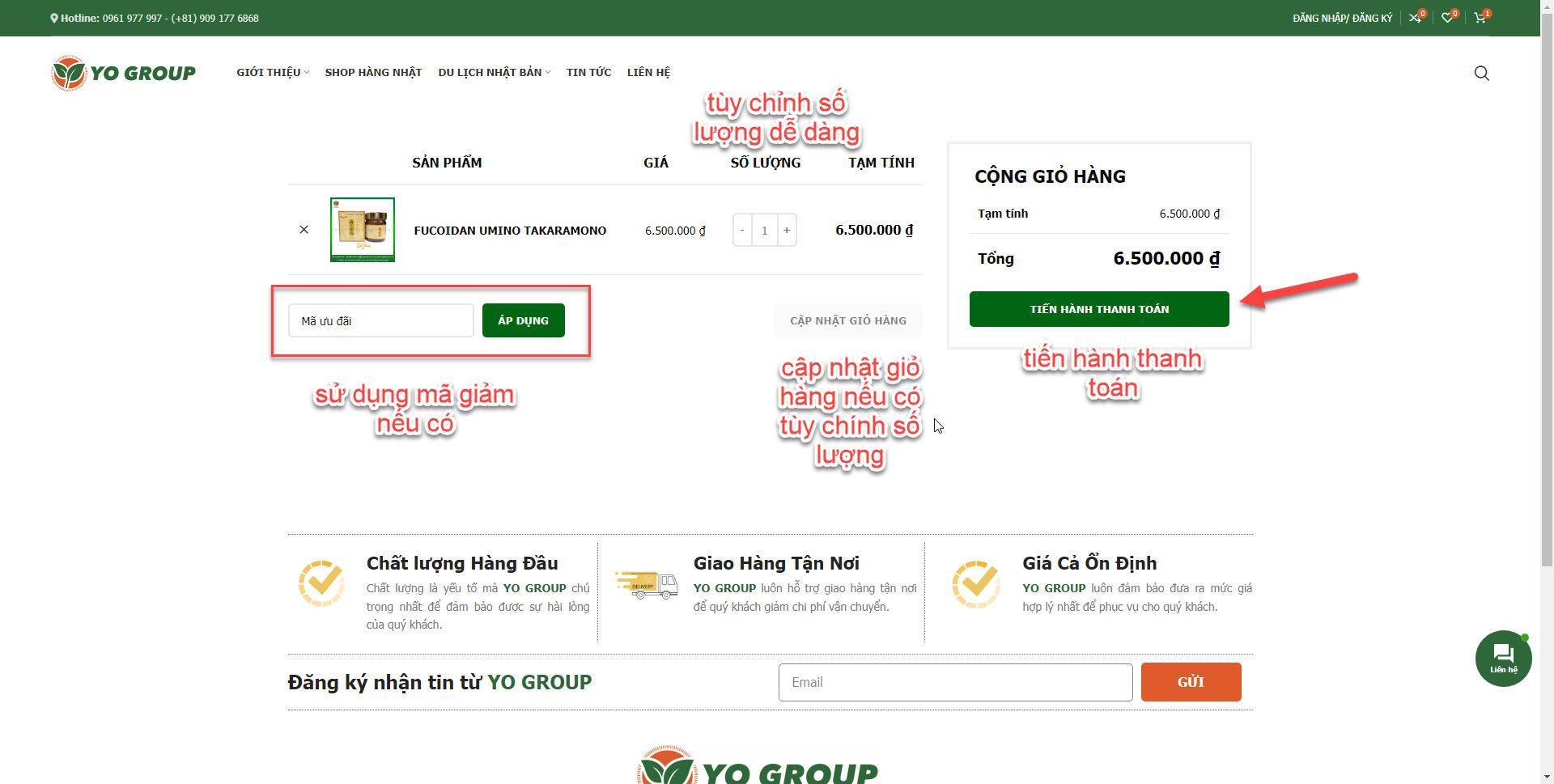Click the delivery truck icon
The width and height of the screenshot is (1554, 784).
[646, 584]
